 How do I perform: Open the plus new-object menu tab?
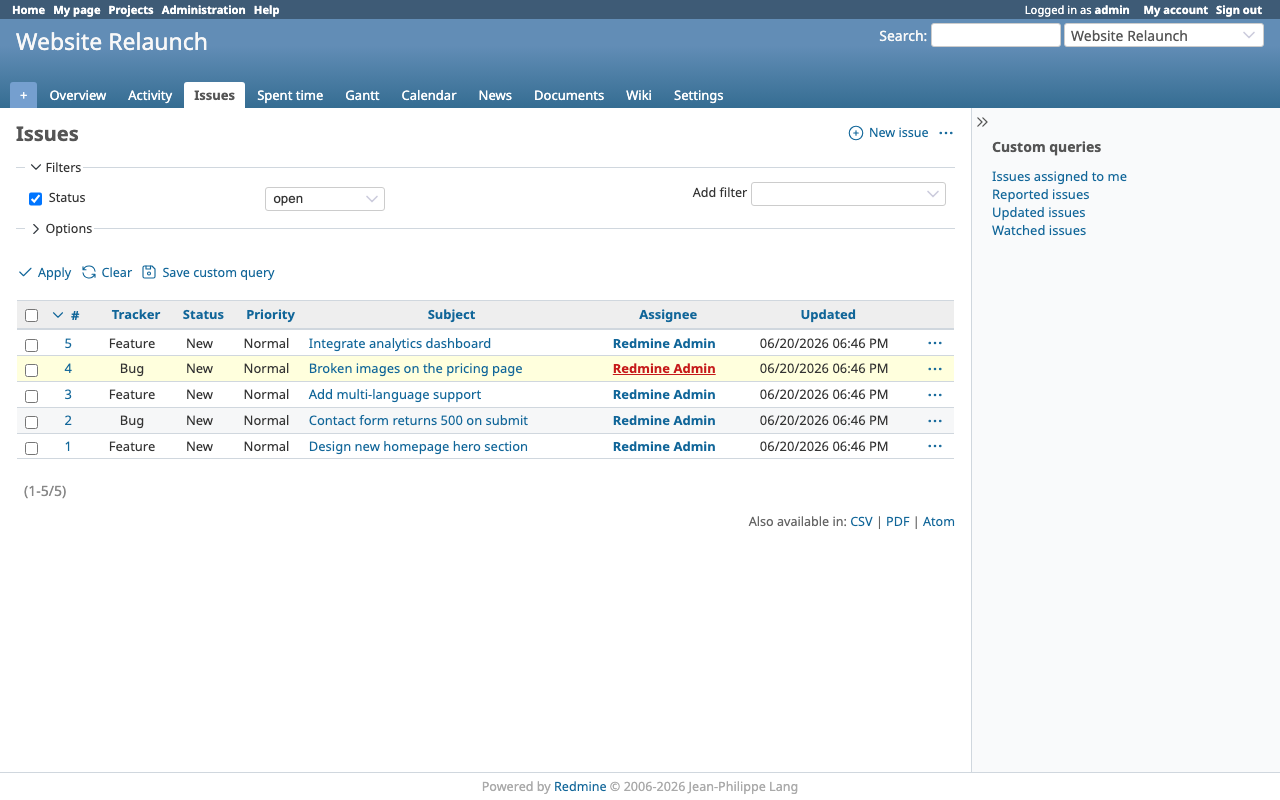[23, 95]
